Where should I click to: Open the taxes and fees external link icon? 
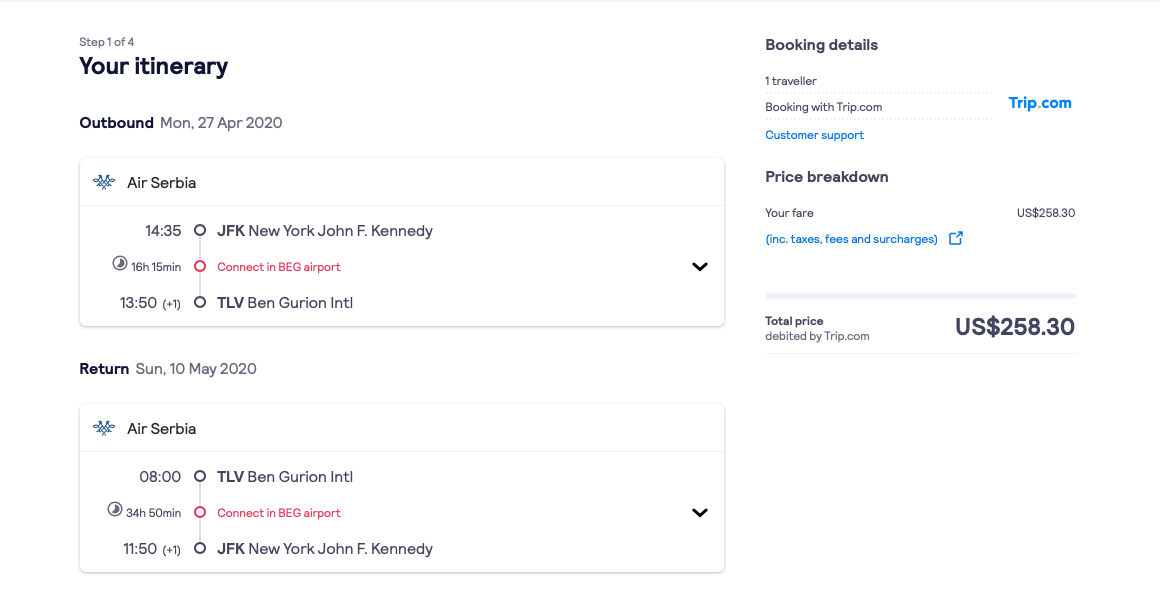point(956,238)
